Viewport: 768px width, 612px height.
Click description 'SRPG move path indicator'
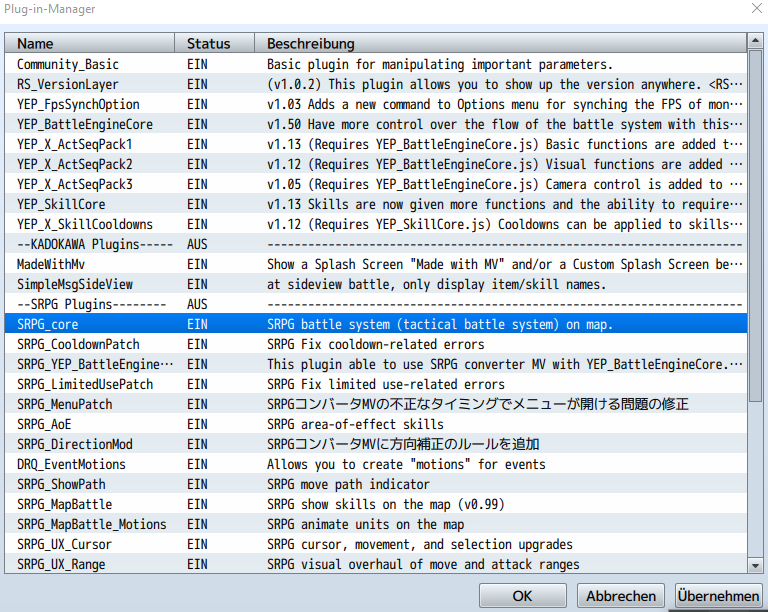point(348,484)
